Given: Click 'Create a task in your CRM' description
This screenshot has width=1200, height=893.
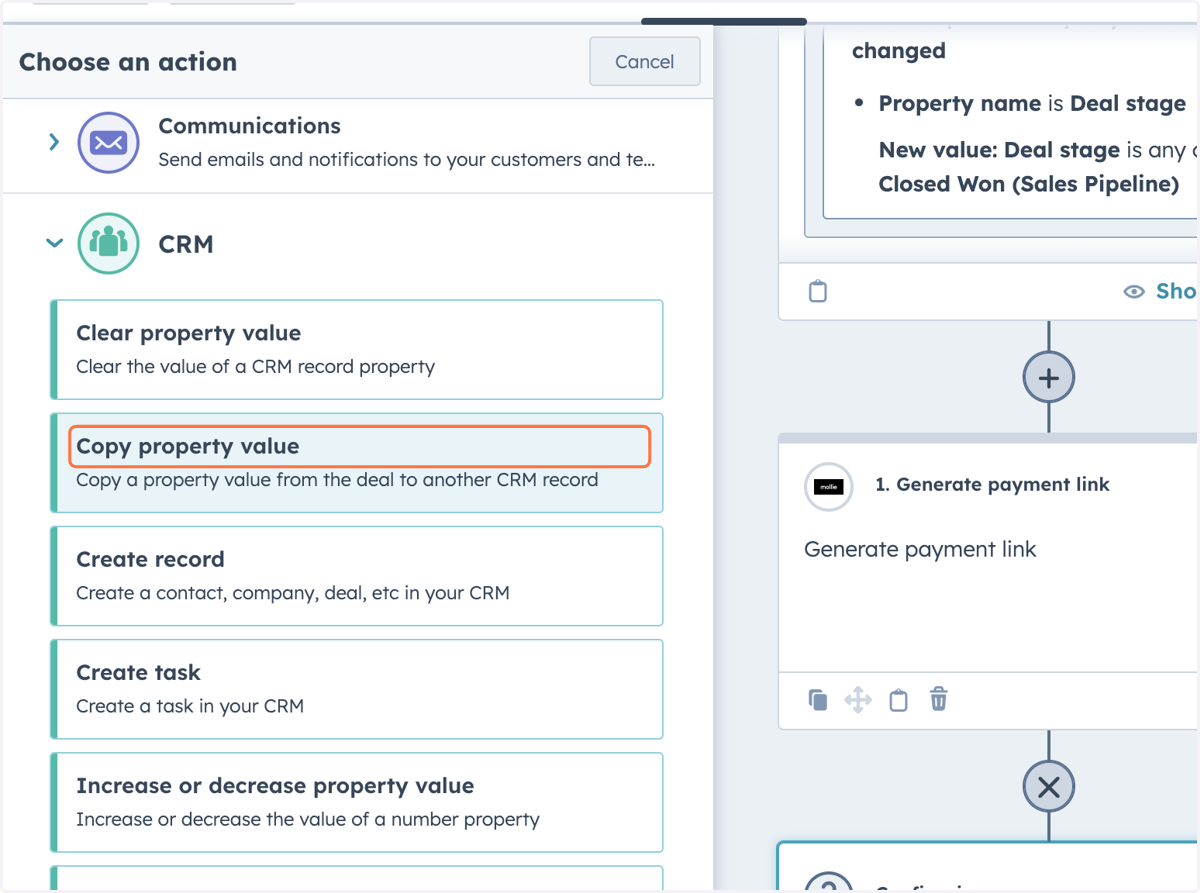Looking at the screenshot, I should tap(190, 706).
